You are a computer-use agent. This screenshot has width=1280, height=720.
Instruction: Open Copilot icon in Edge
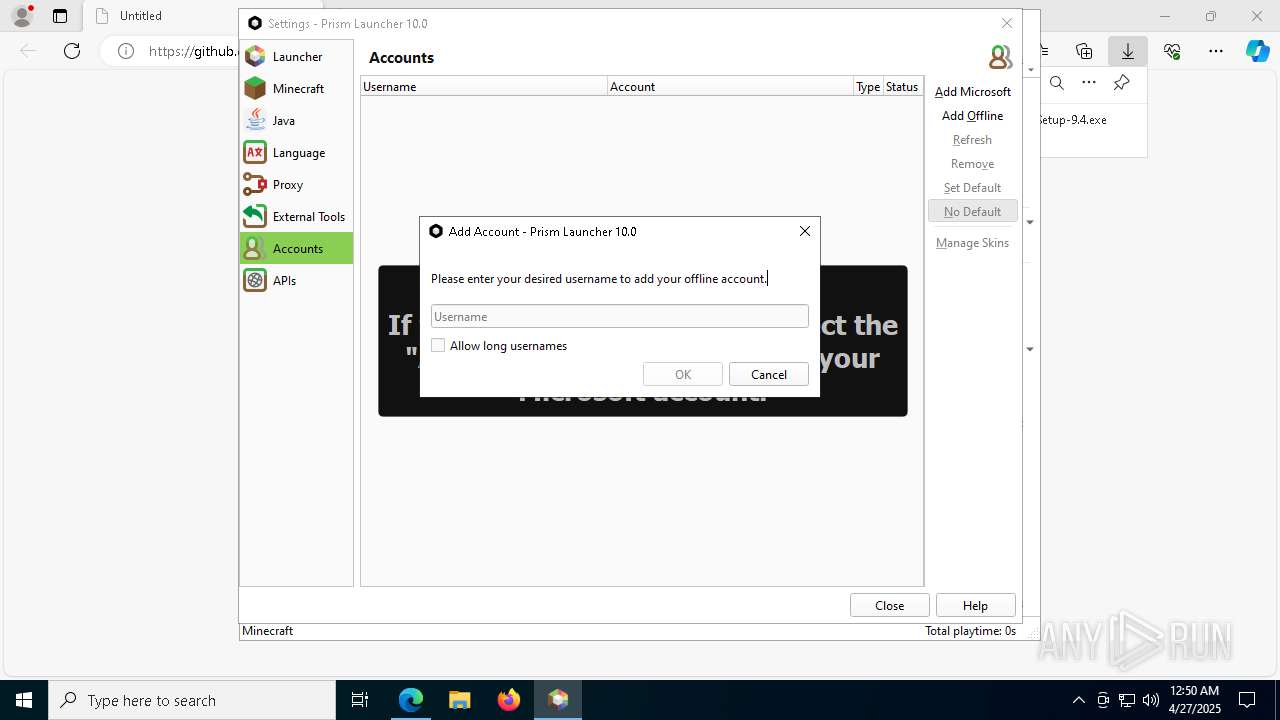pyautogui.click(x=1257, y=51)
